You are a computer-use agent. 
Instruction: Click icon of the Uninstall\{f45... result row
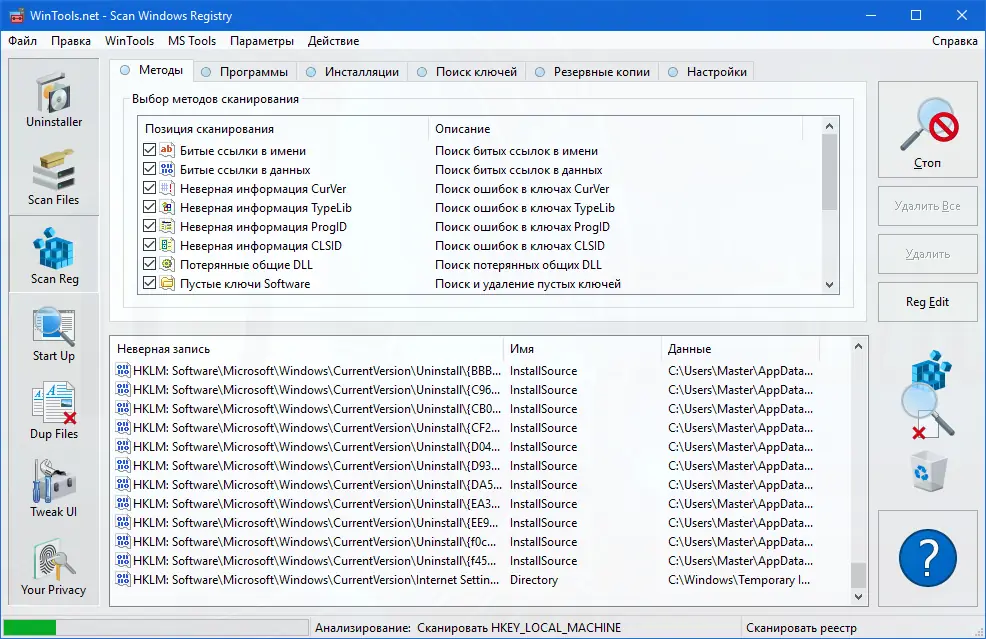point(123,560)
